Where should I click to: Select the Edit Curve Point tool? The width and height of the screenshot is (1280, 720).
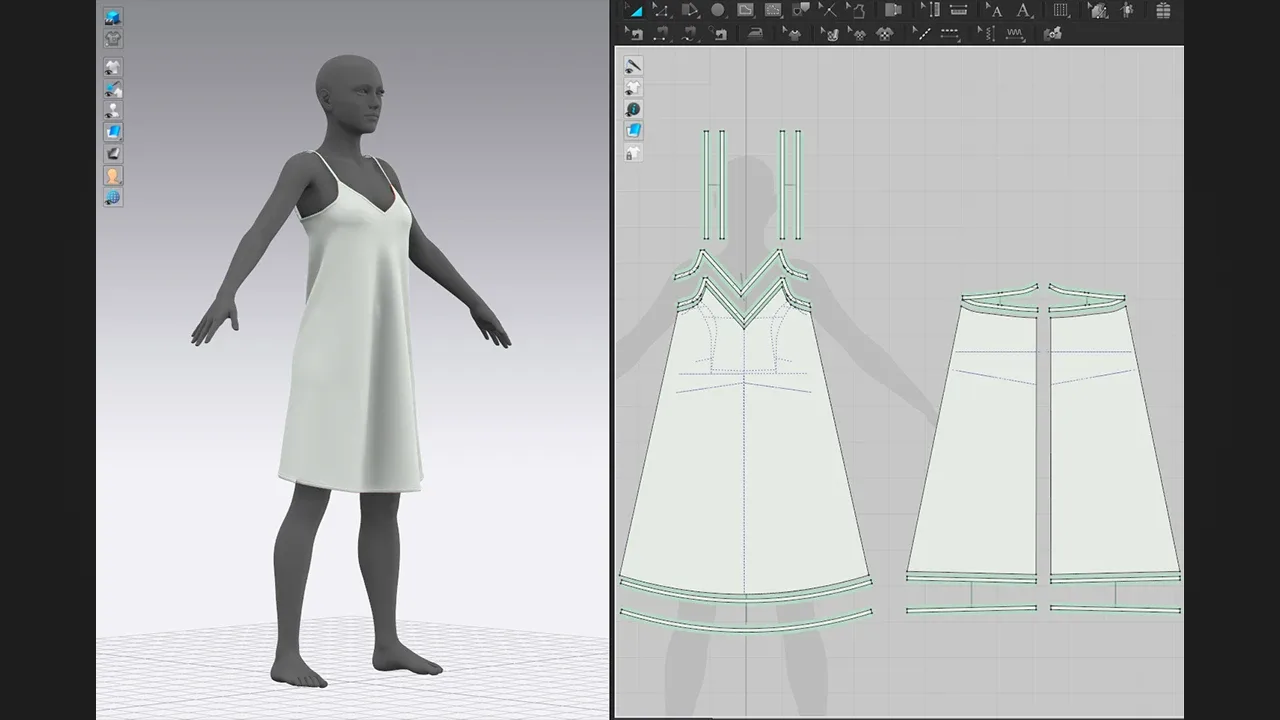pos(661,10)
